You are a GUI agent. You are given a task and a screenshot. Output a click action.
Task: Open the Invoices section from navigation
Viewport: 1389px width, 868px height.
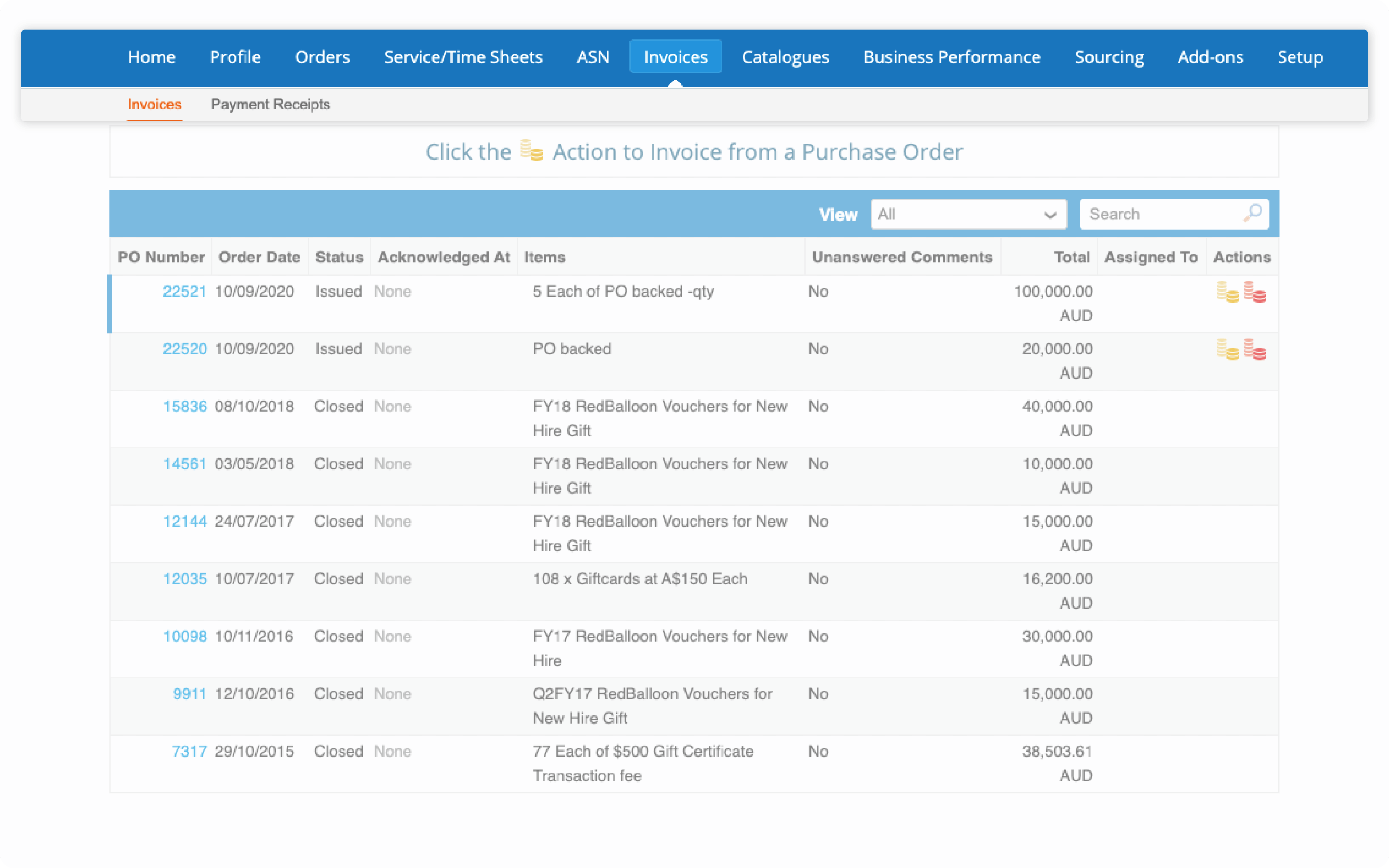click(x=675, y=56)
